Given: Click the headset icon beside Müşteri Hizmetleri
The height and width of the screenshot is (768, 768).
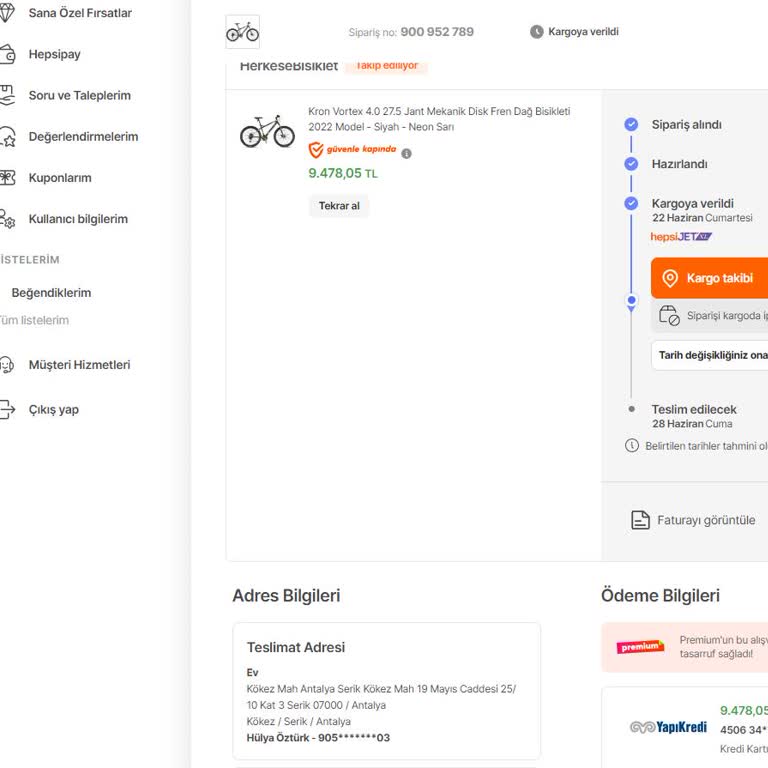Looking at the screenshot, I should [7, 365].
